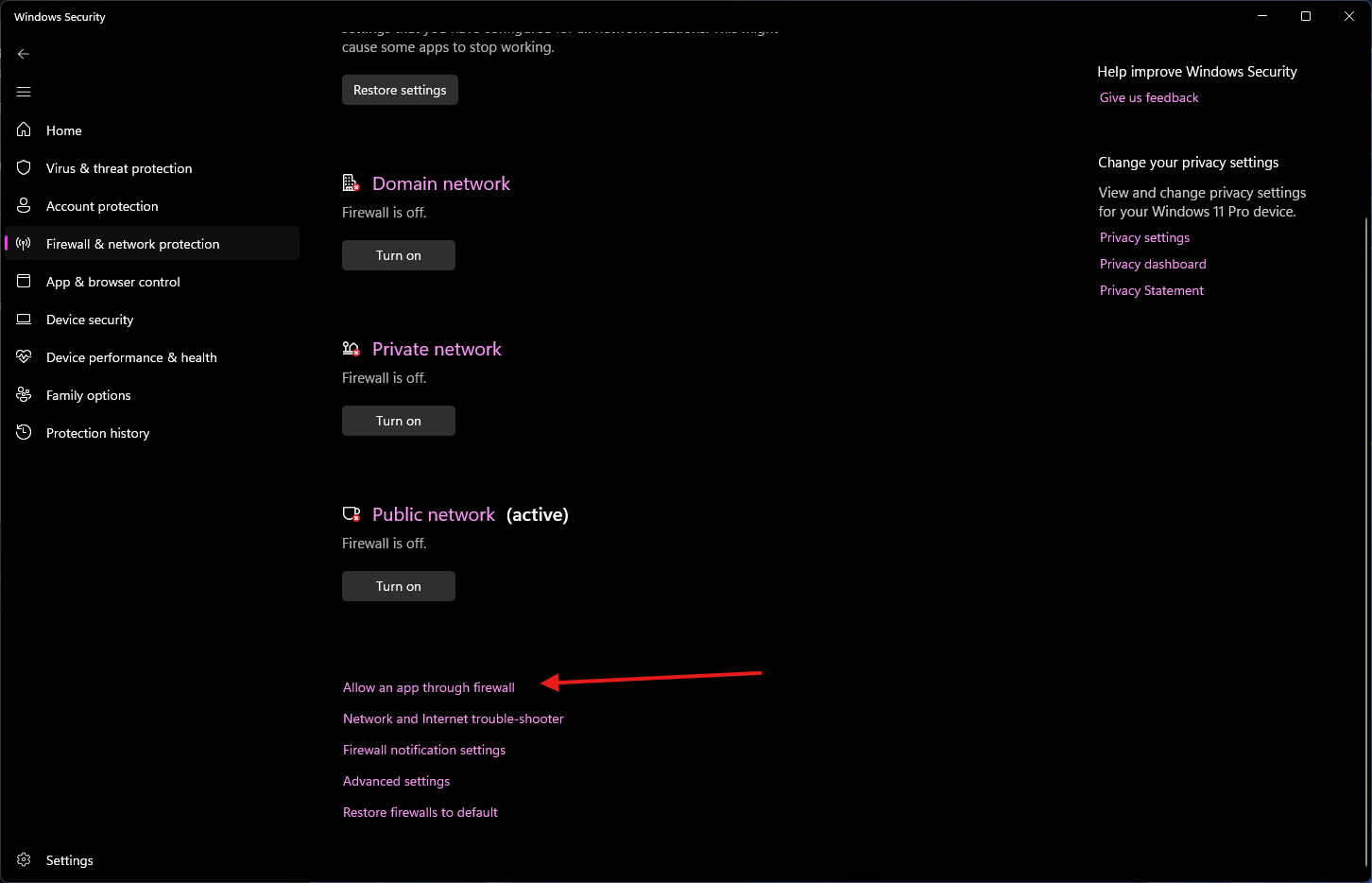Click 'Help improve Windows Security' heading
The image size is (1372, 883).
1197,72
